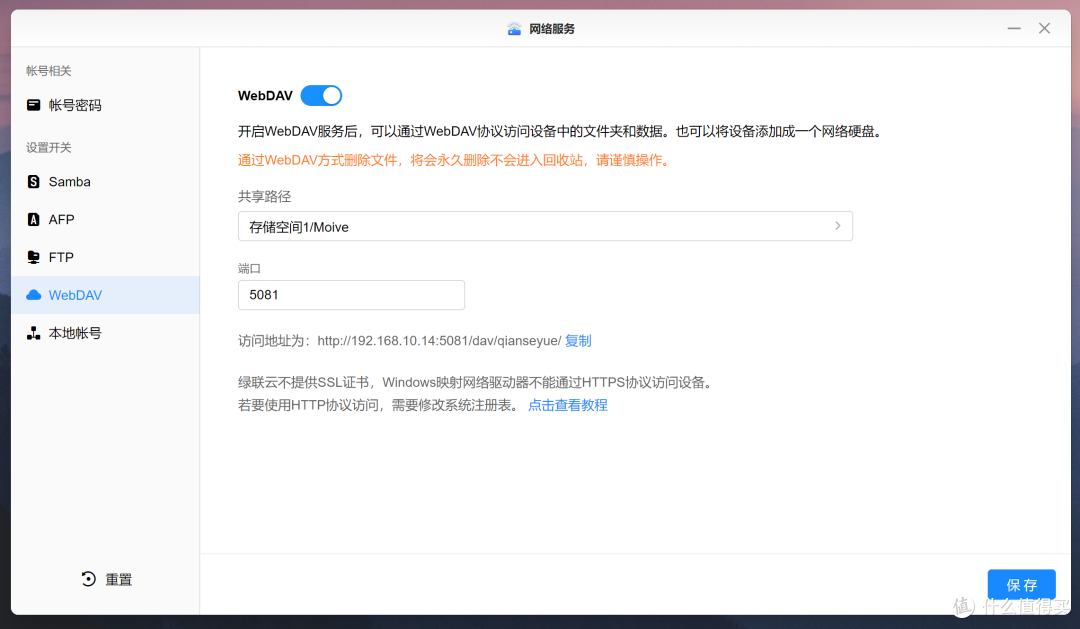Switch to the FTP settings
Image resolution: width=1080 pixels, height=629 pixels.
105,257
